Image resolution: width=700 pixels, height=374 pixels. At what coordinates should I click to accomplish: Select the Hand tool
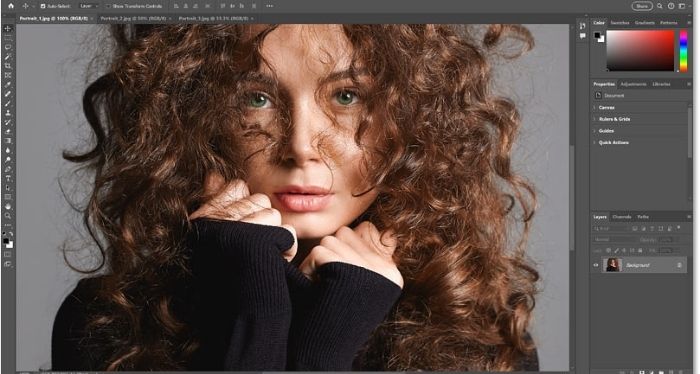[8, 206]
